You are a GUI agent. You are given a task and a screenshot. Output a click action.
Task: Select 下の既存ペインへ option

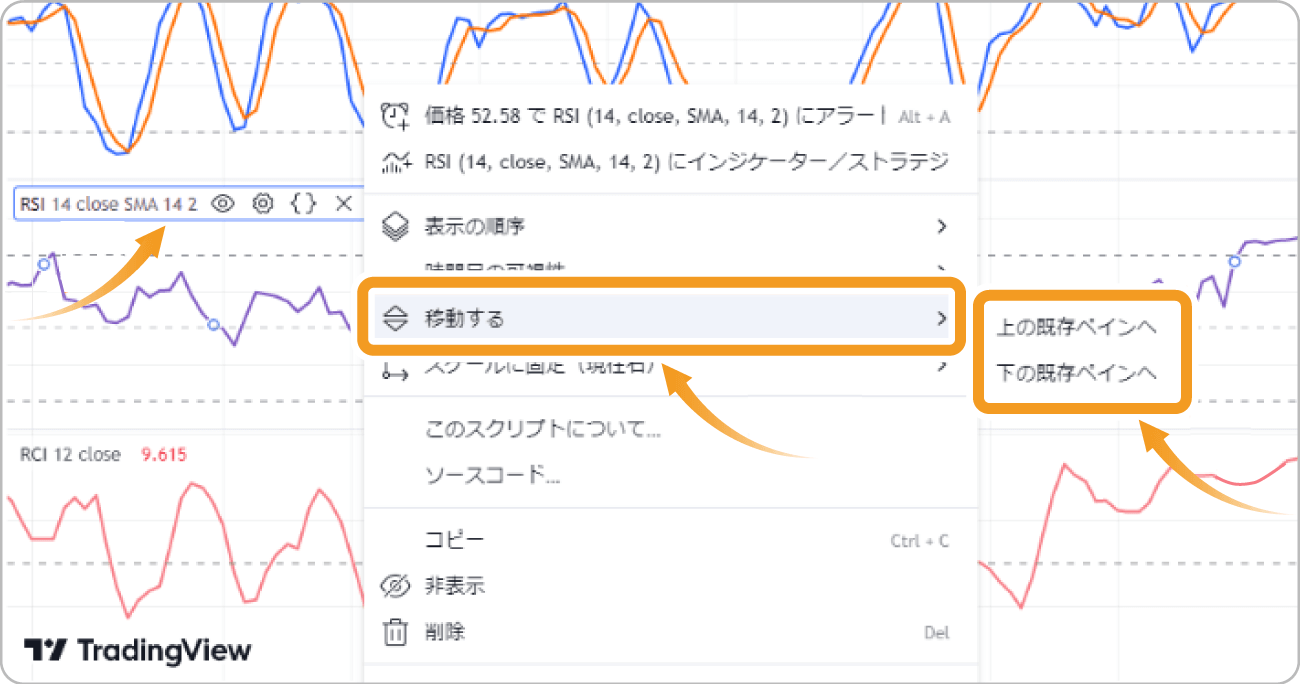[1077, 373]
